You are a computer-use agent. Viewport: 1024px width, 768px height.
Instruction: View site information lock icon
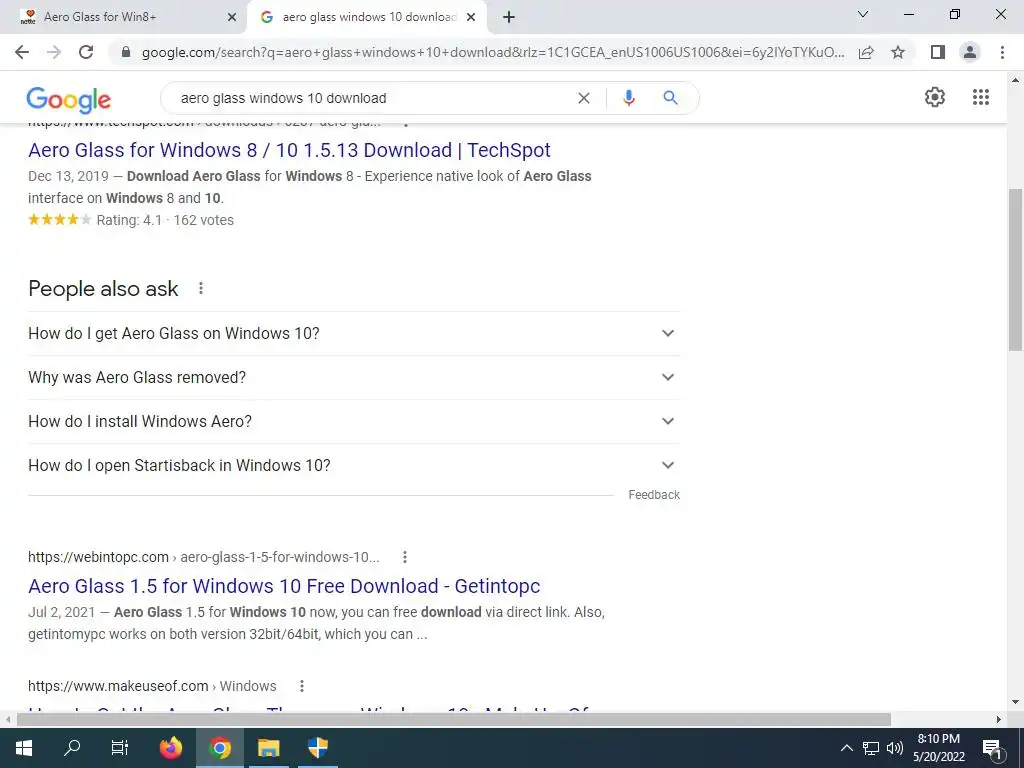coord(126,52)
